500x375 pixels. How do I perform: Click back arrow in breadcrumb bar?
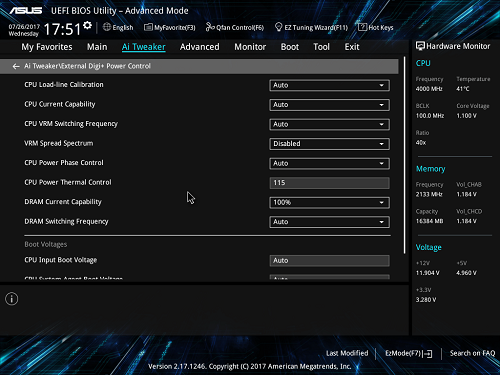16,66
